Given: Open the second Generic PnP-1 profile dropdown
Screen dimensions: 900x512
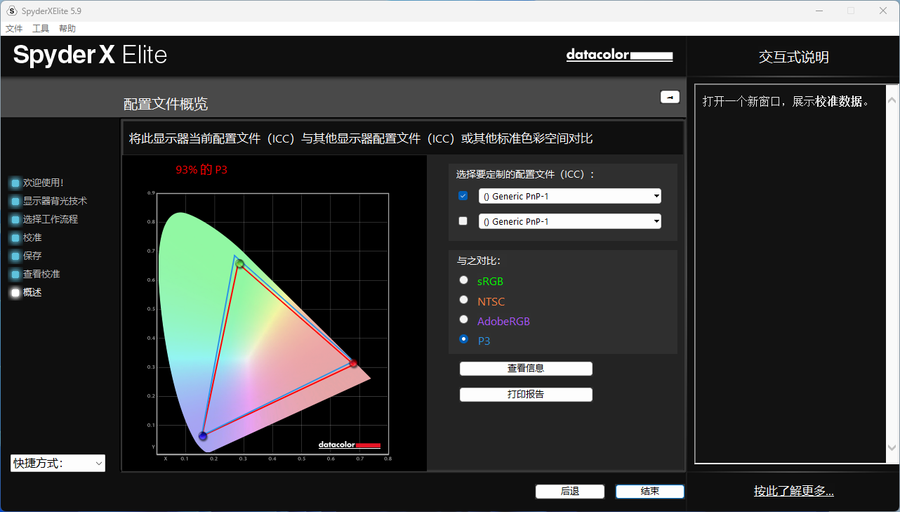Looking at the screenshot, I should 570,221.
